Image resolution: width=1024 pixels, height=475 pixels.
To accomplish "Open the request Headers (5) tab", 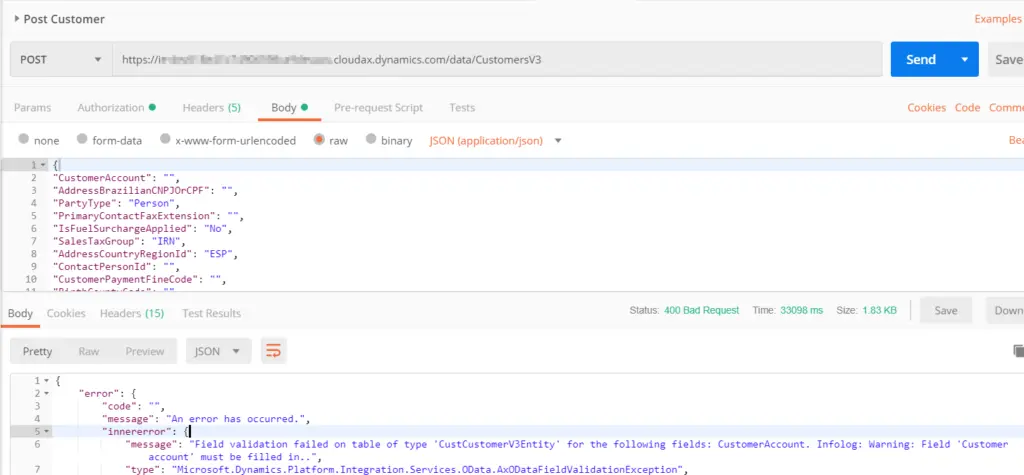I will coord(212,108).
